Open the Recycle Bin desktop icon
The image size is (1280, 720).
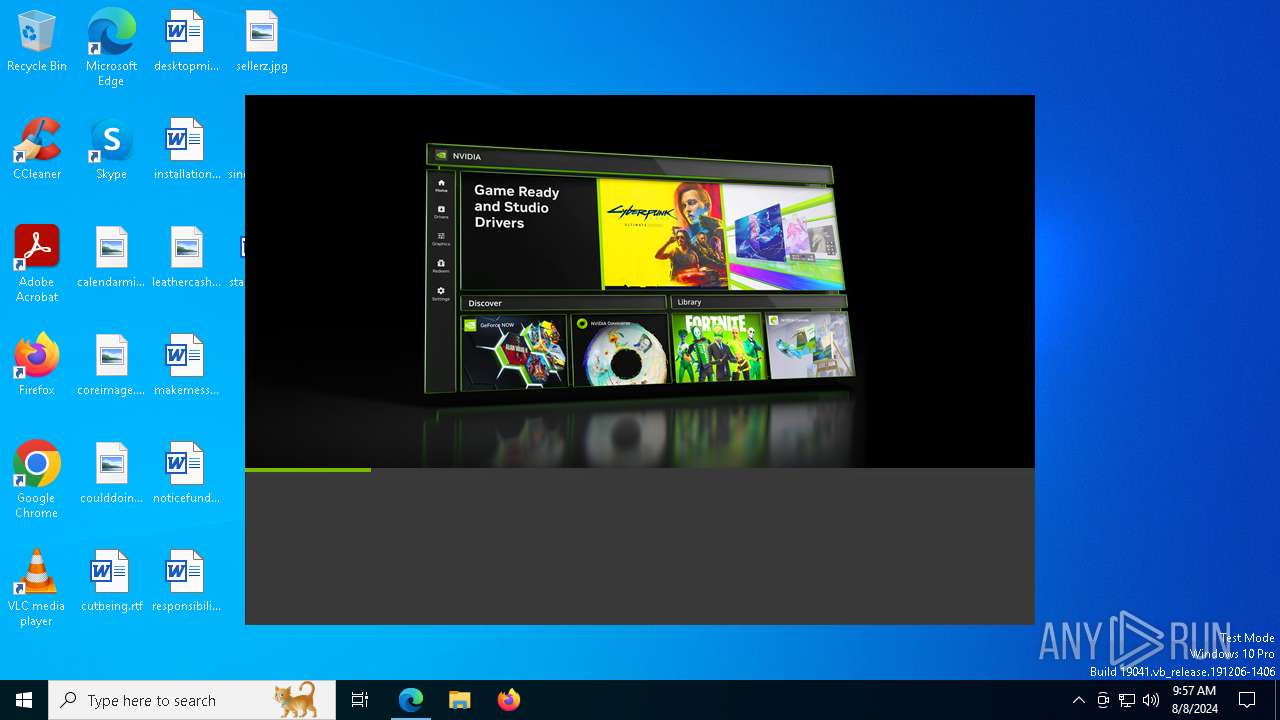pyautogui.click(x=37, y=42)
